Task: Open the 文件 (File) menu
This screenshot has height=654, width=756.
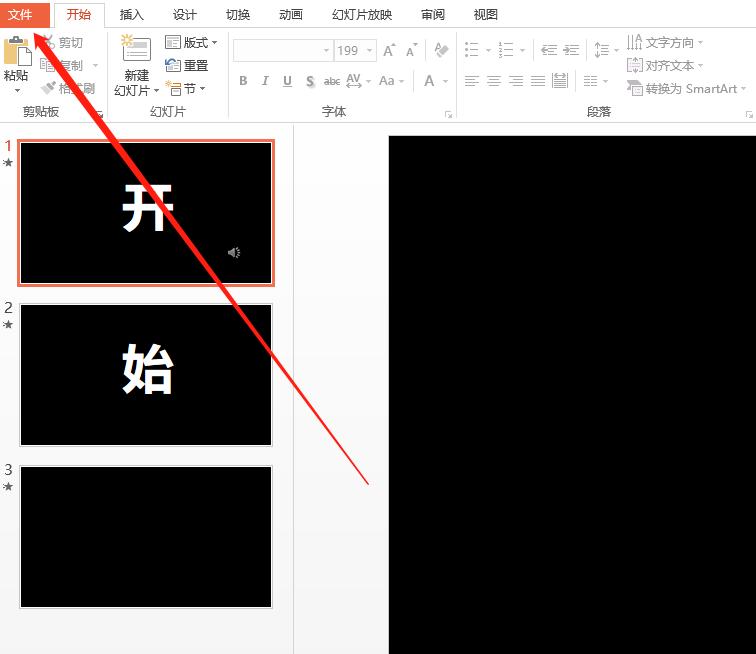Action: click(24, 14)
